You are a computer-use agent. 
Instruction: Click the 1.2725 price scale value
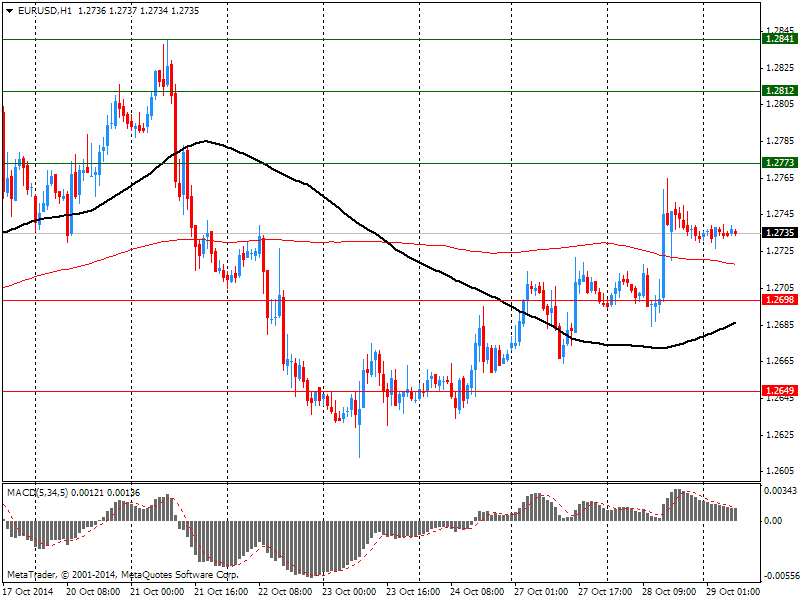pos(780,251)
